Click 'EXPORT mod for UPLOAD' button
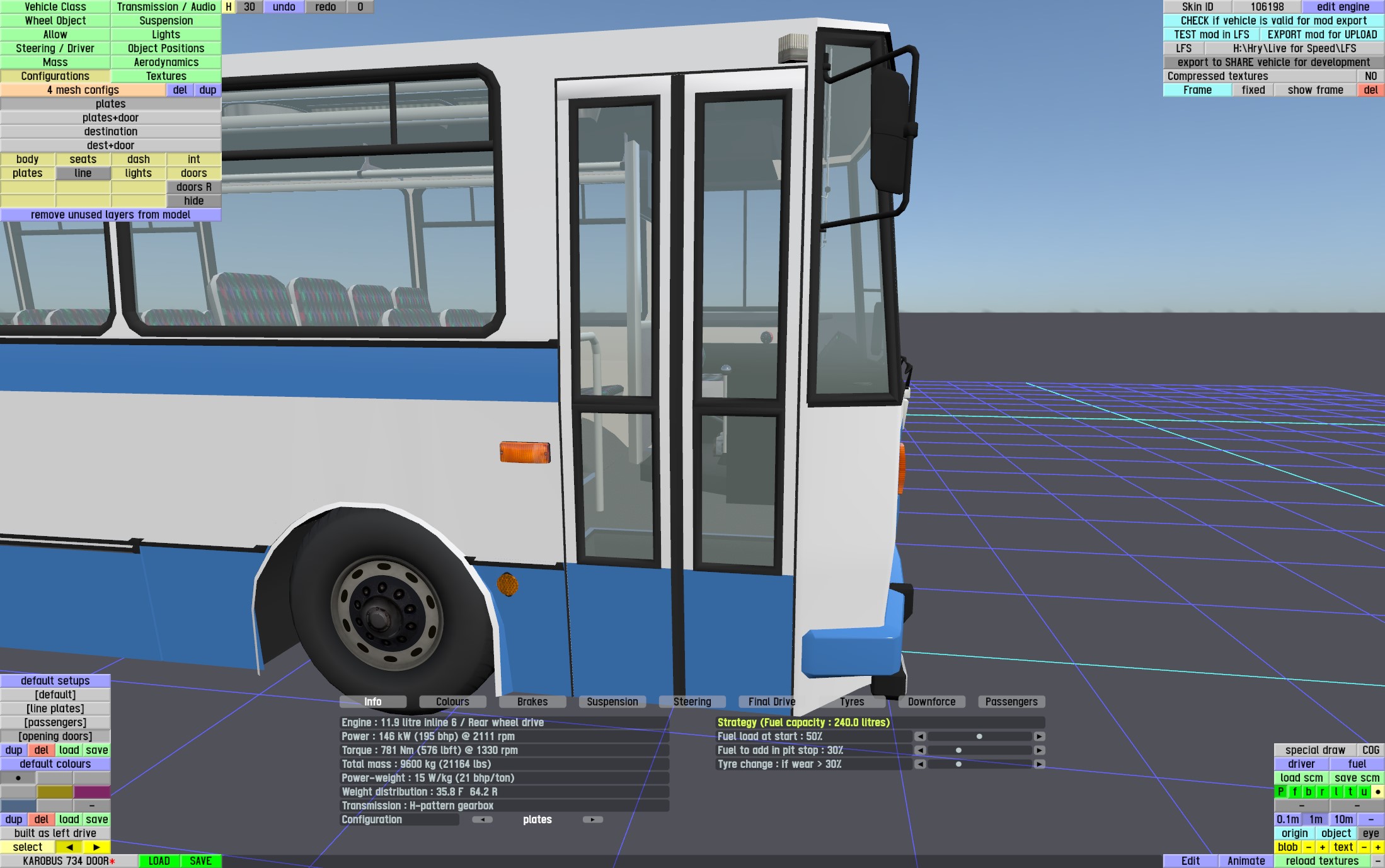 click(x=1322, y=35)
